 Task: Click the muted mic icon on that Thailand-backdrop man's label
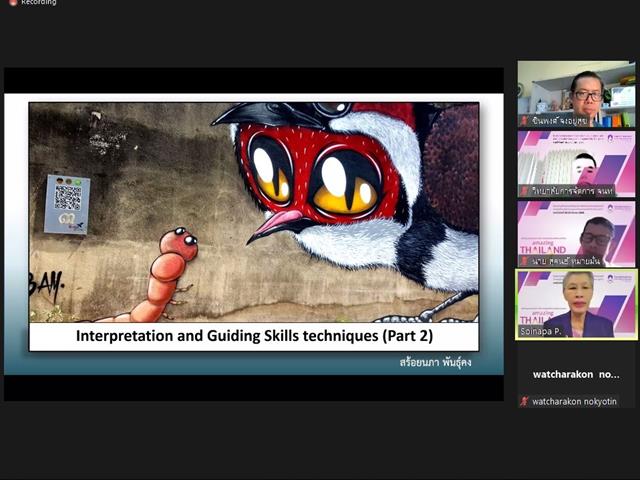point(524,261)
